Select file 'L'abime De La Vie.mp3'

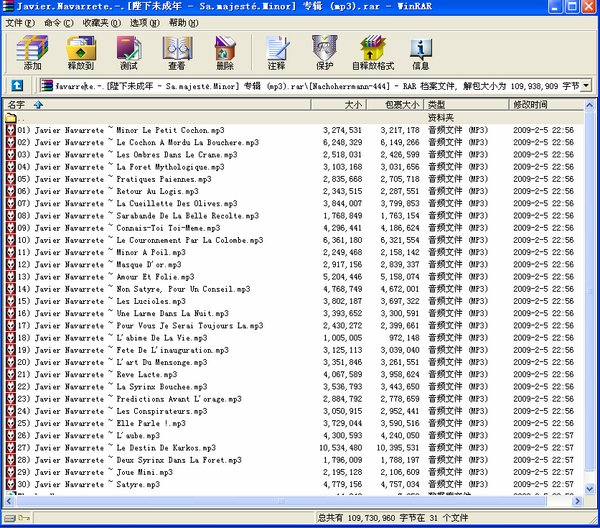pyautogui.click(x=112, y=338)
